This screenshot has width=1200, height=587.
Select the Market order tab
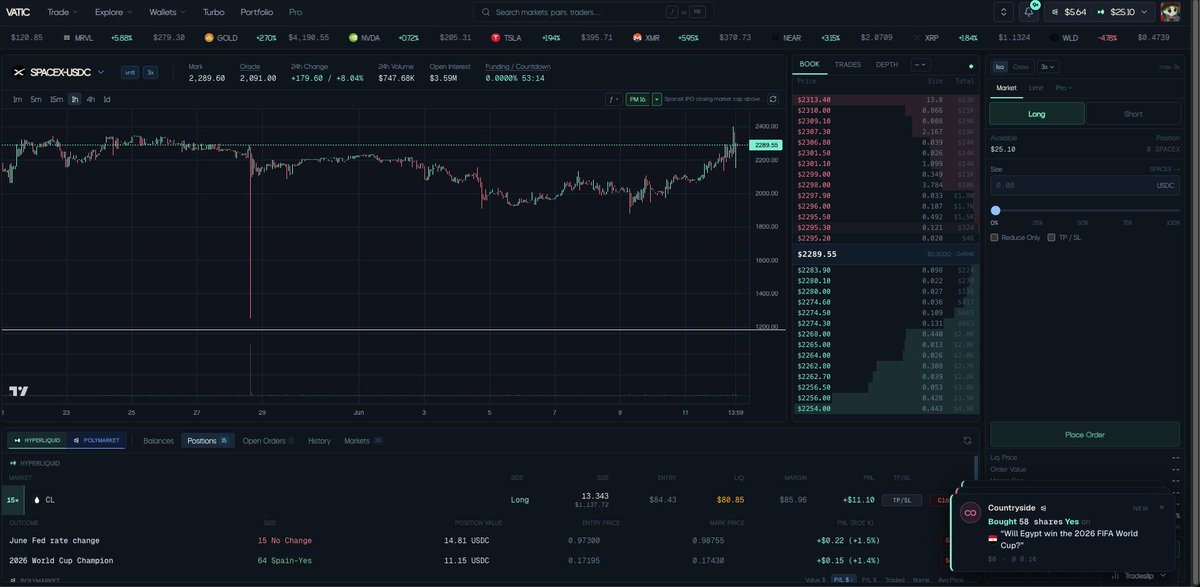pyautogui.click(x=1006, y=88)
